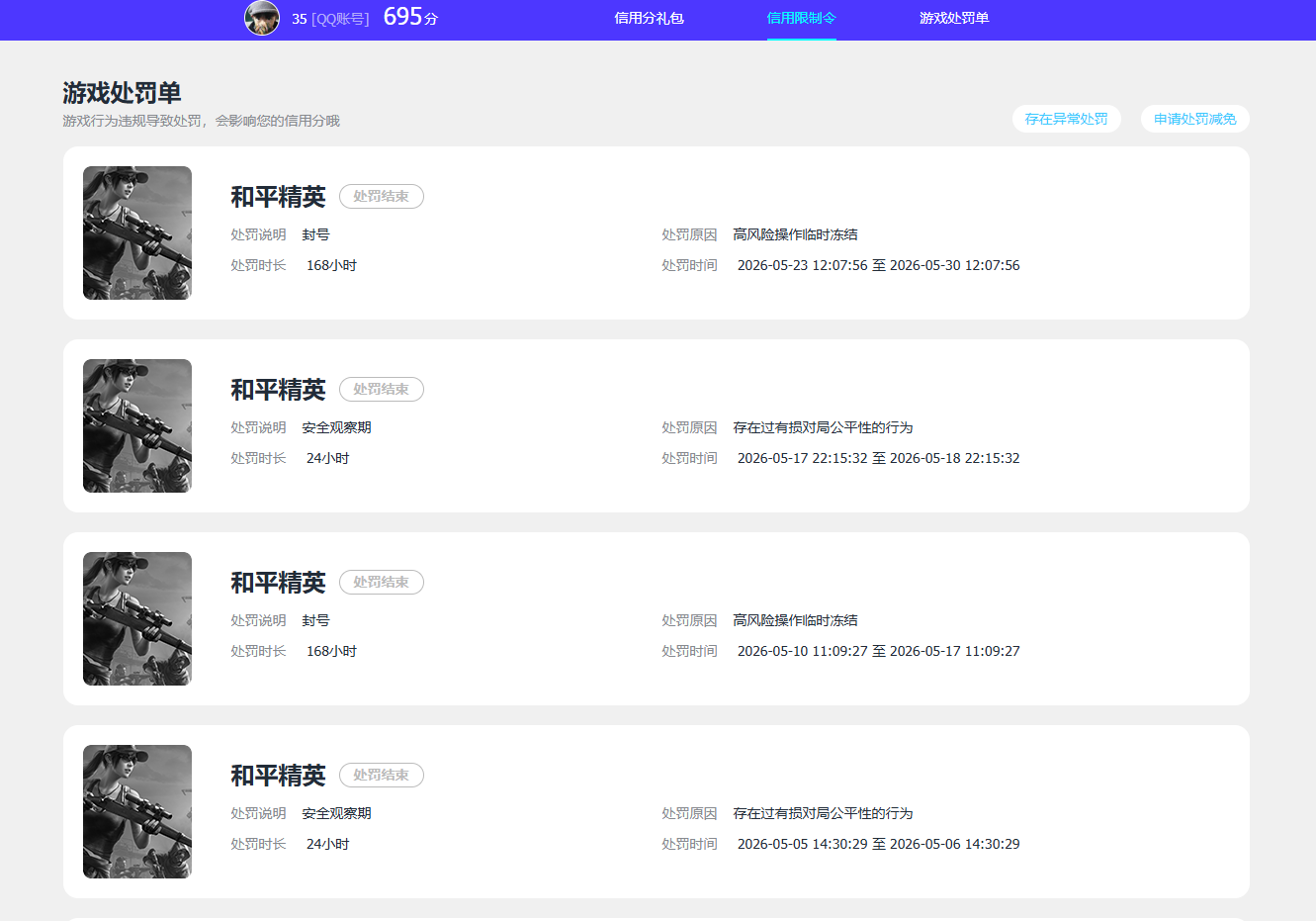
Task: Click the 处罚结束 badge on the 2026-05-17 22:15:32 card
Action: [382, 389]
